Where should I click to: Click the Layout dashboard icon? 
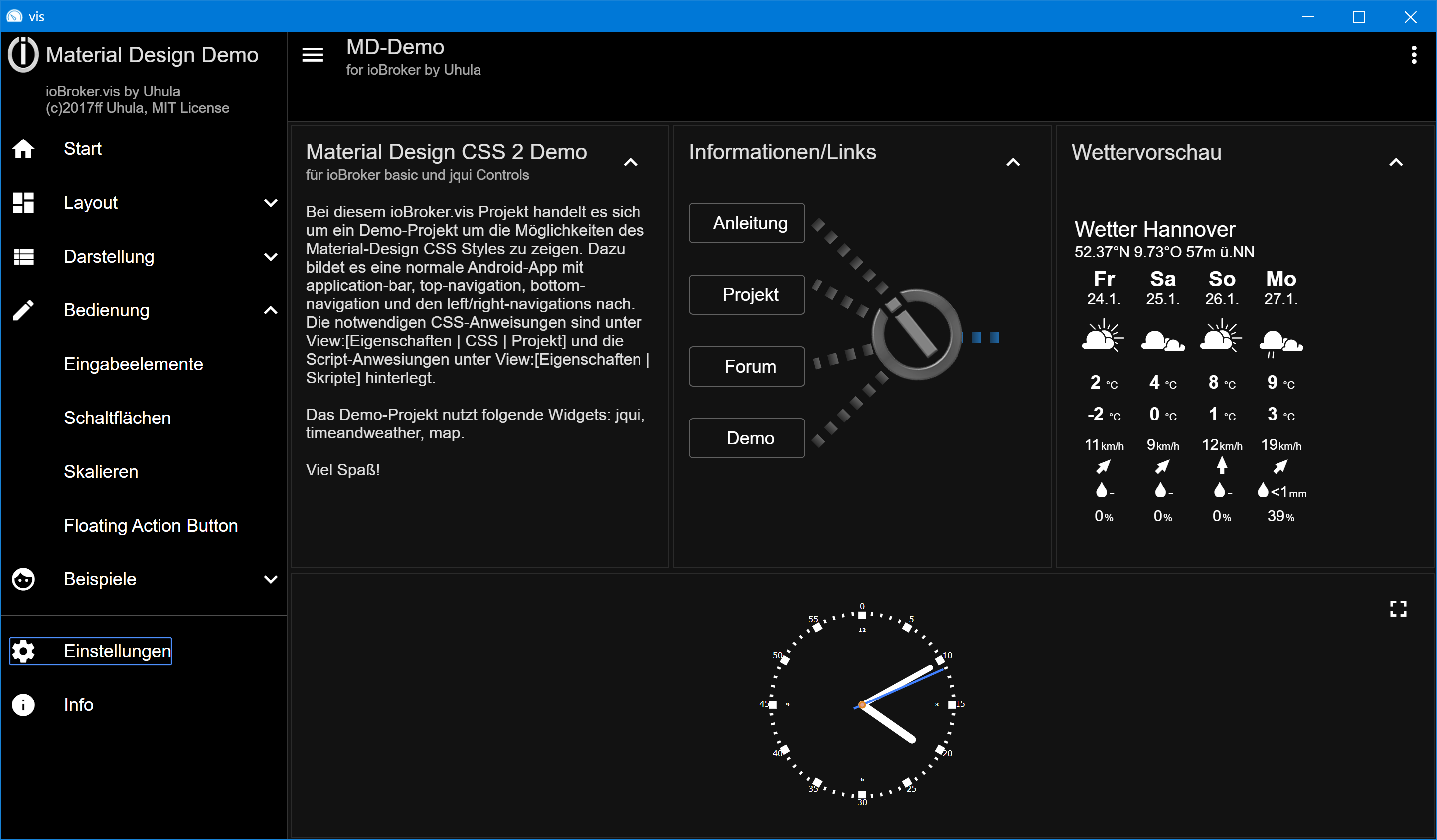click(23, 203)
